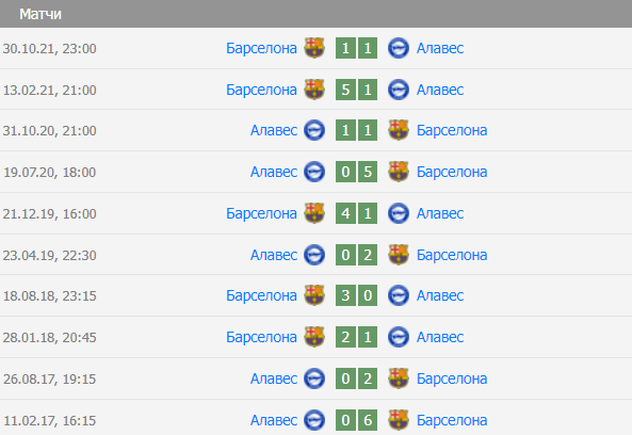Open Барселона link in 30.10.21 match

[x=262, y=48]
